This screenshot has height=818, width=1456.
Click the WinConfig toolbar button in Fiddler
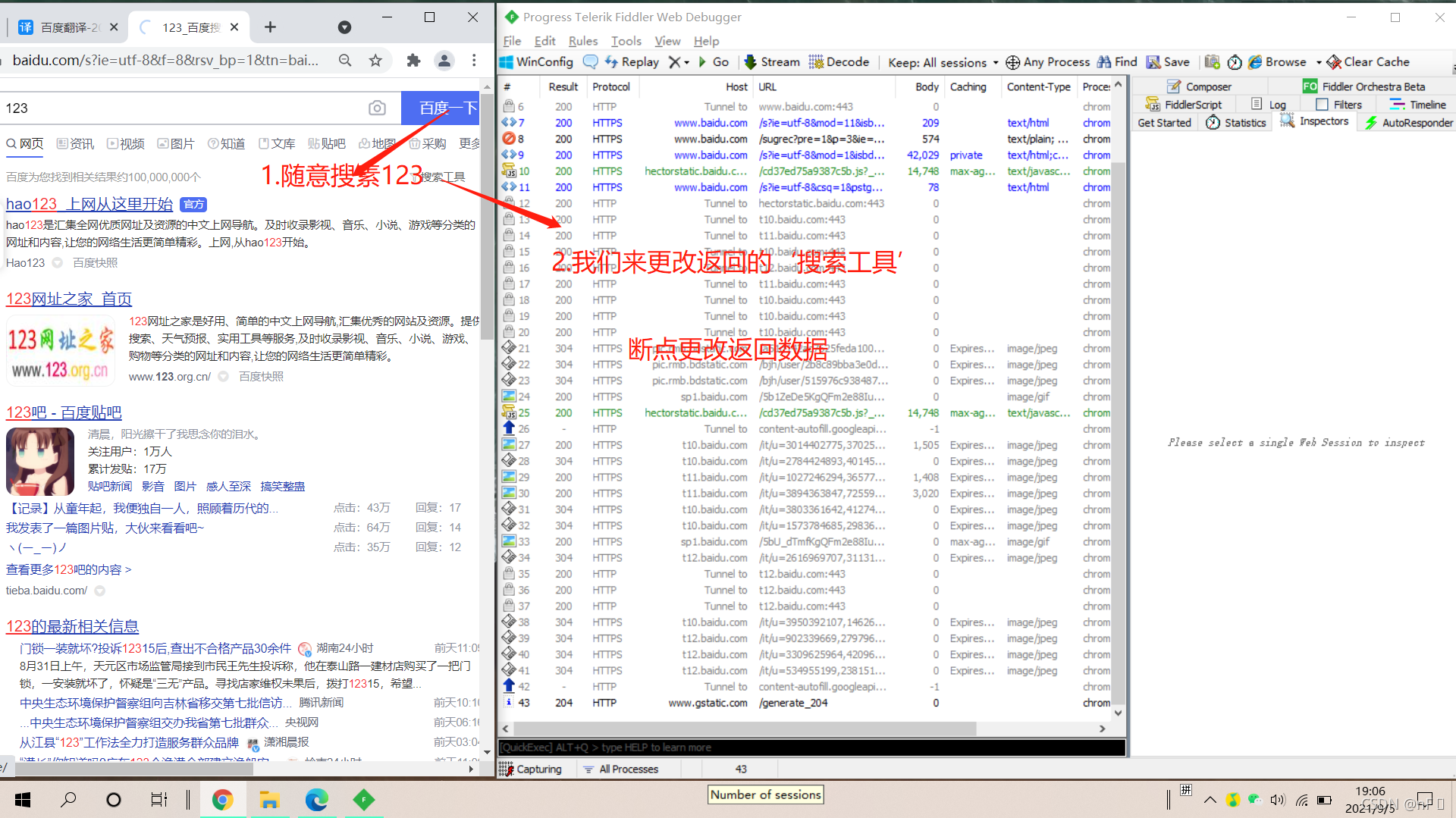pos(536,62)
